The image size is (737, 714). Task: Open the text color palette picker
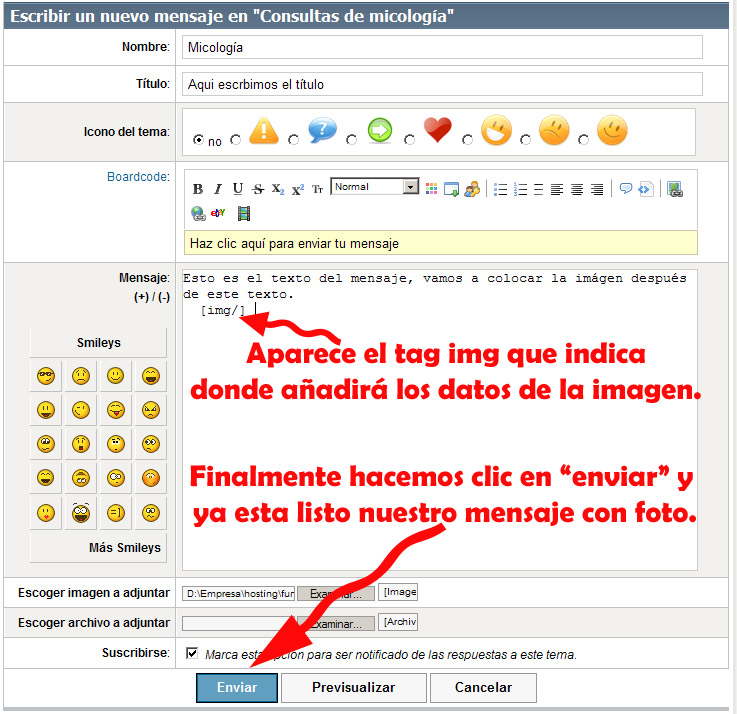(432, 189)
